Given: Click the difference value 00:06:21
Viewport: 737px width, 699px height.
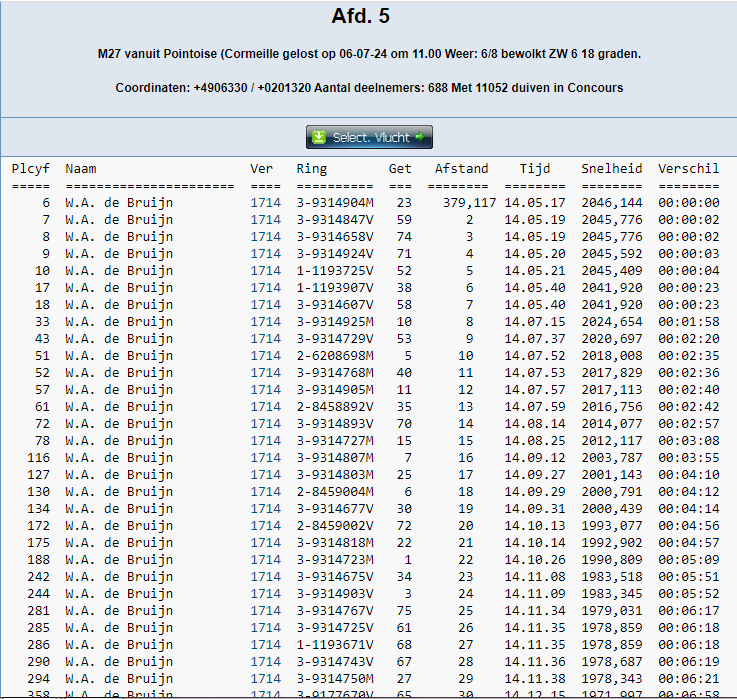Looking at the screenshot, I should tap(689, 678).
